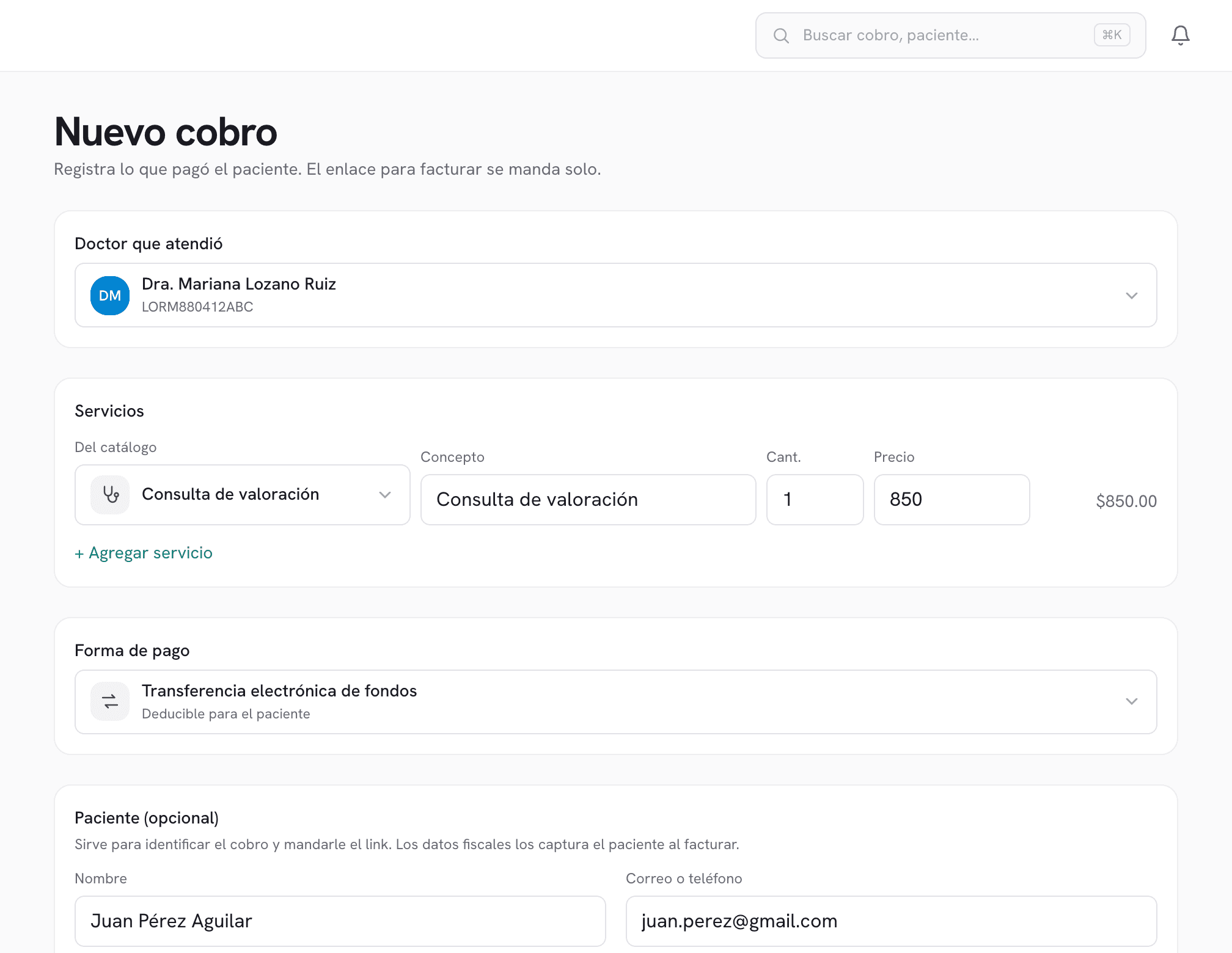Click the Deducible para el paciente text
The width and height of the screenshot is (1232, 953).
click(226, 714)
